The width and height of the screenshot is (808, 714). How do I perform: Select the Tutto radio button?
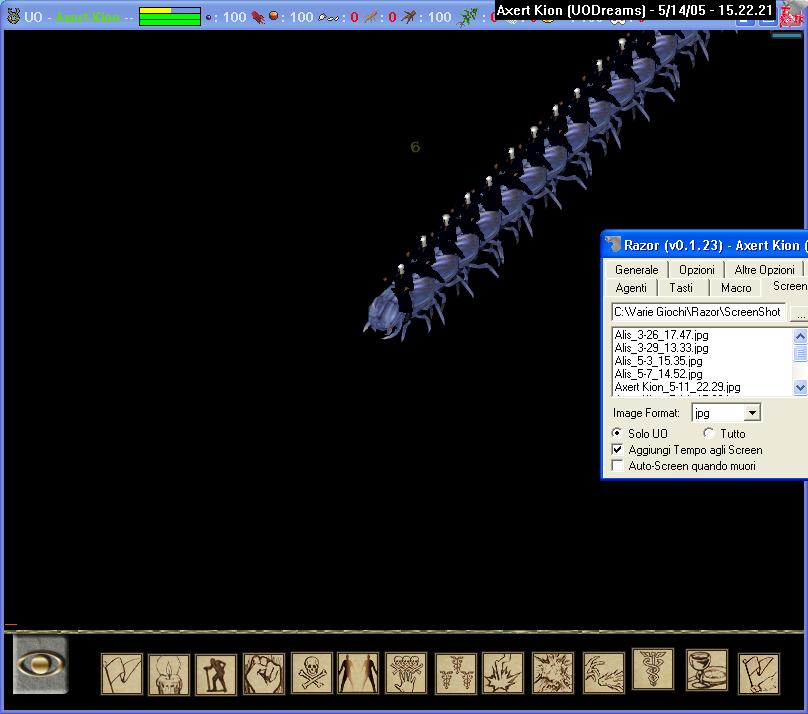click(x=709, y=433)
